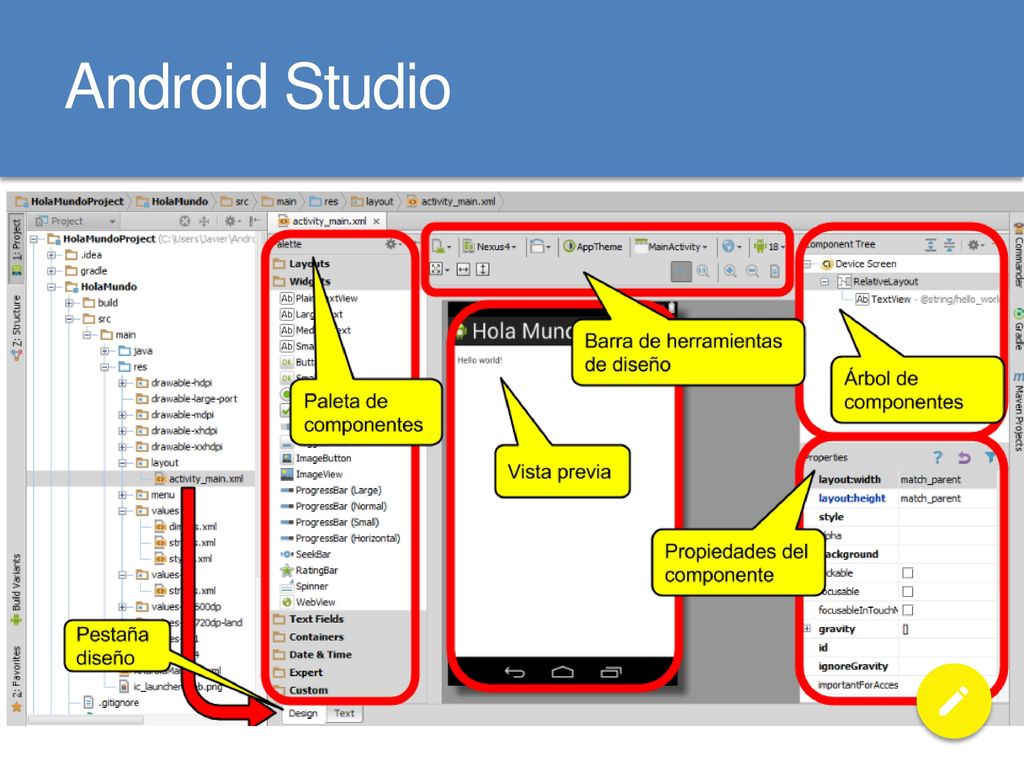This screenshot has width=1024, height=768.
Task: Open the 2: Favorites side tab
Action: 16,679
